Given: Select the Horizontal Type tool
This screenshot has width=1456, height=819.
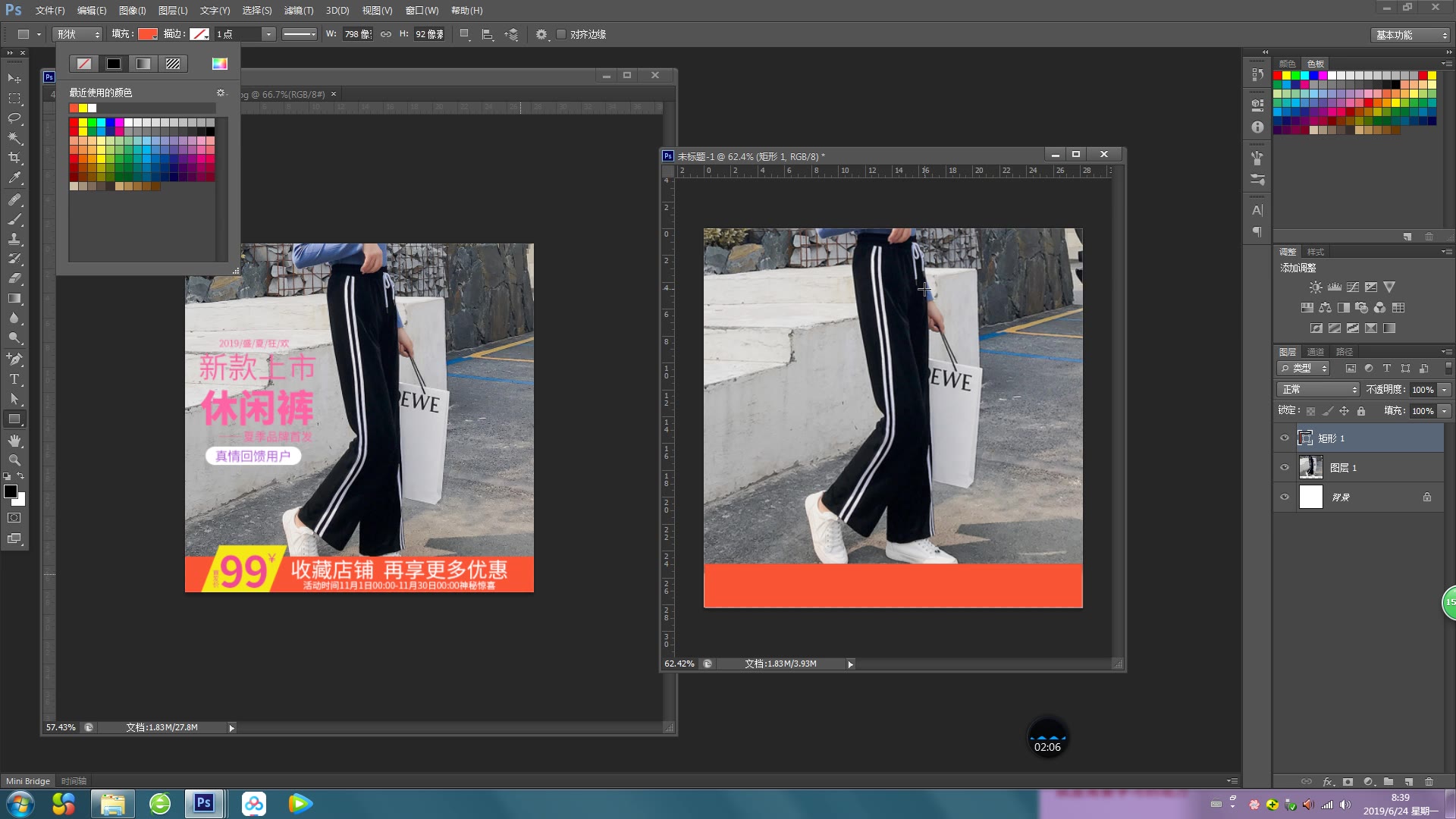Looking at the screenshot, I should [14, 379].
